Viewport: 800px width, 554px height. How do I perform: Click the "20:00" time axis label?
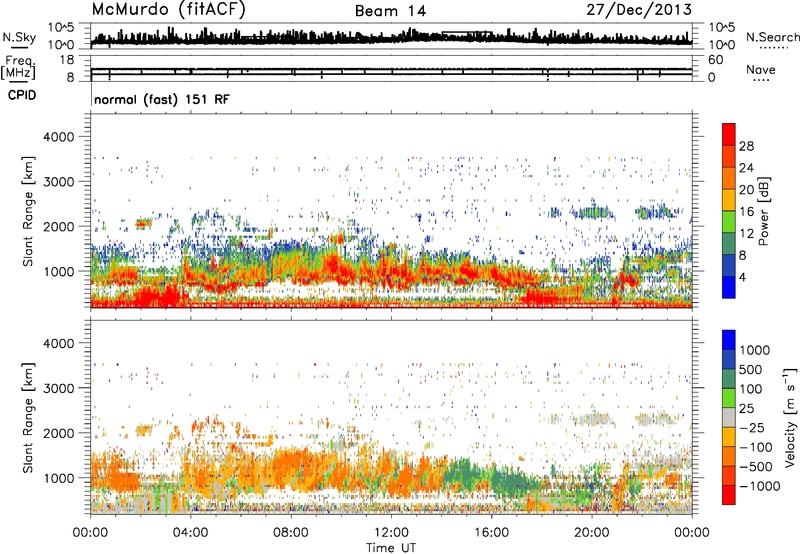pyautogui.click(x=591, y=533)
